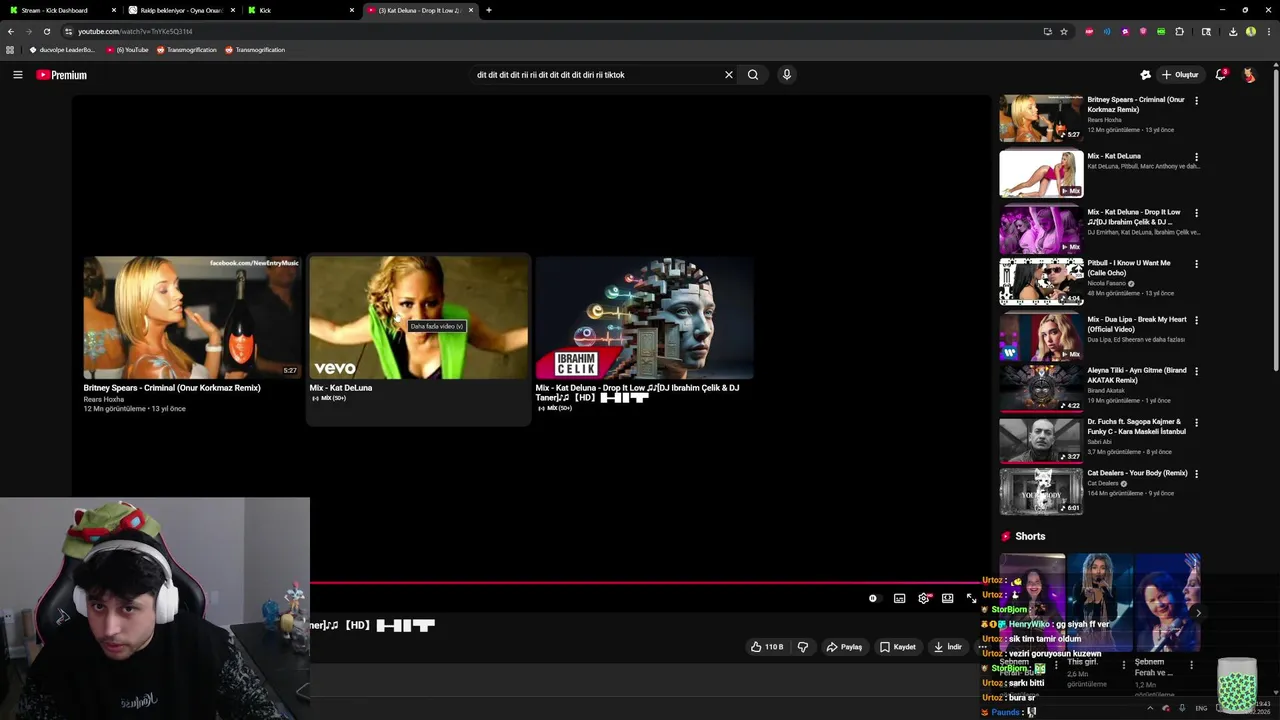Start voice search with the microphone

tap(787, 75)
